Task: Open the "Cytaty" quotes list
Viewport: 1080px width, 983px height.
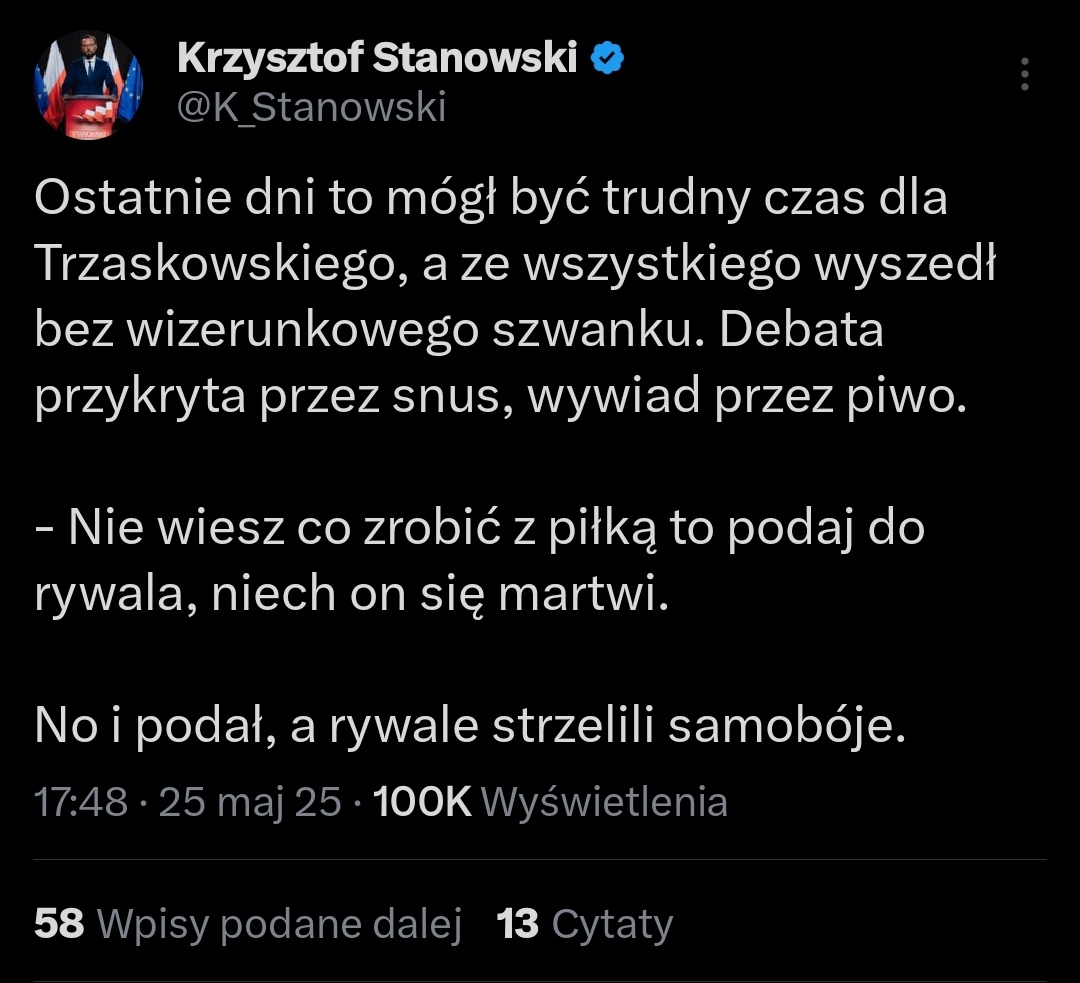Action: (612, 924)
